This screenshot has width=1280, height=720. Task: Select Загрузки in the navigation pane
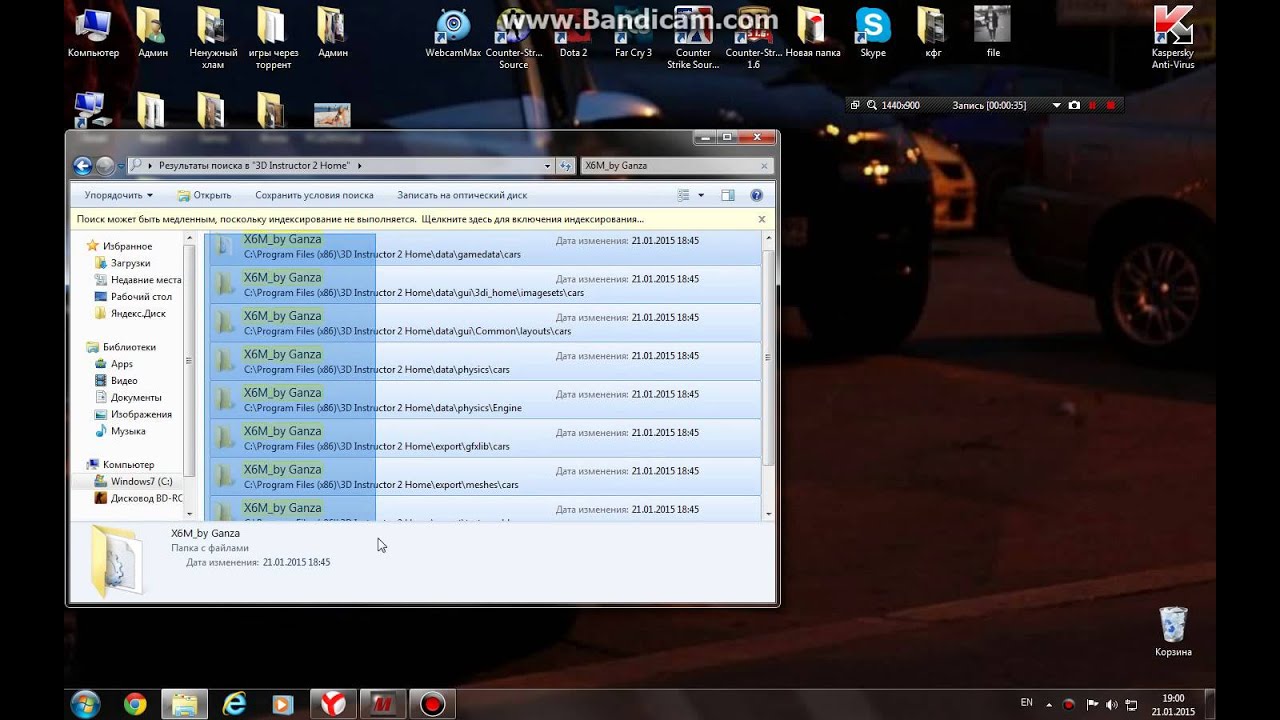point(130,263)
